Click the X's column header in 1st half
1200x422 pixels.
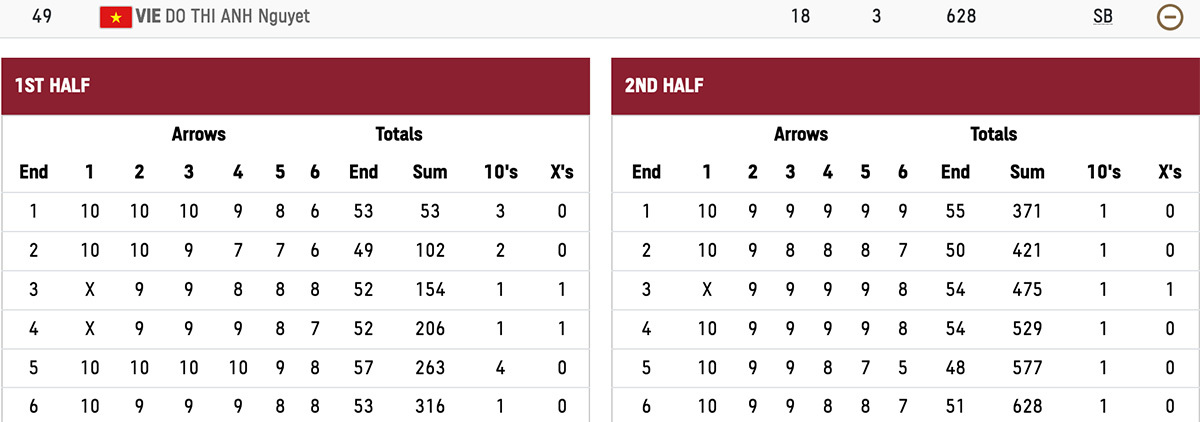click(561, 172)
